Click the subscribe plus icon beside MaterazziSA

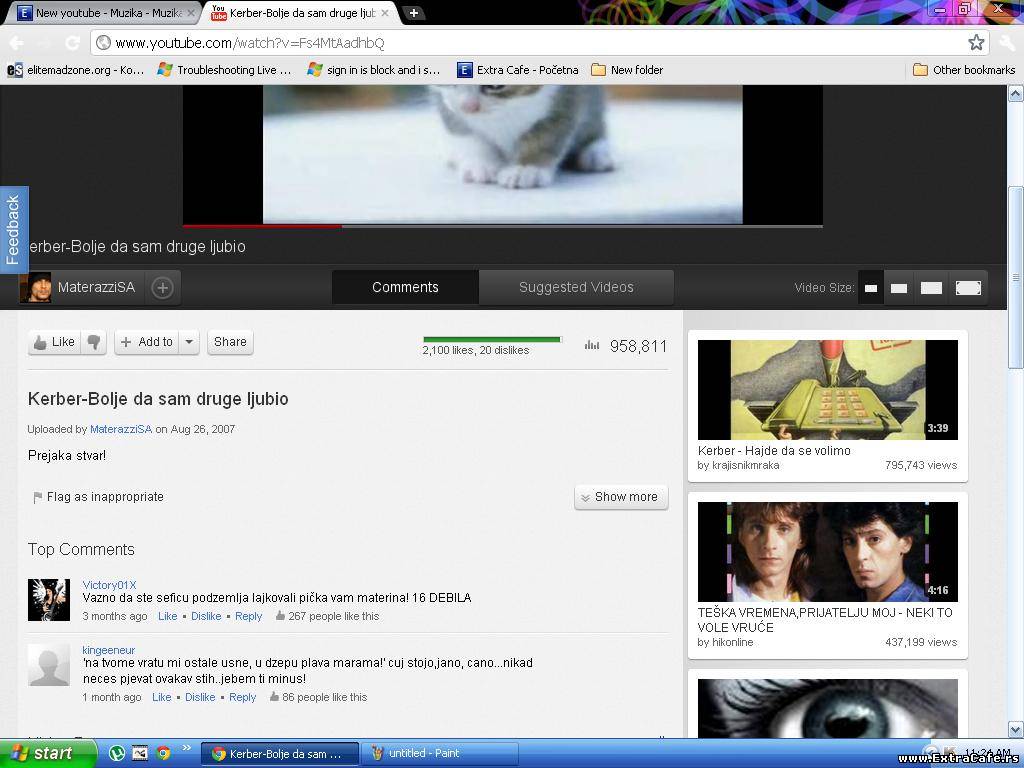[162, 288]
